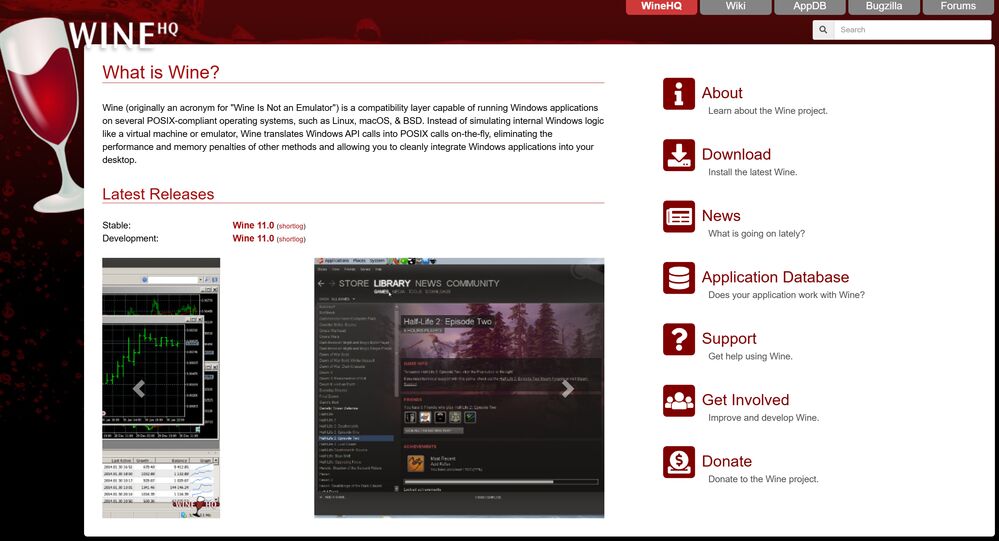Image resolution: width=999 pixels, height=541 pixels.
Task: Click the Support question mark icon
Action: [679, 339]
